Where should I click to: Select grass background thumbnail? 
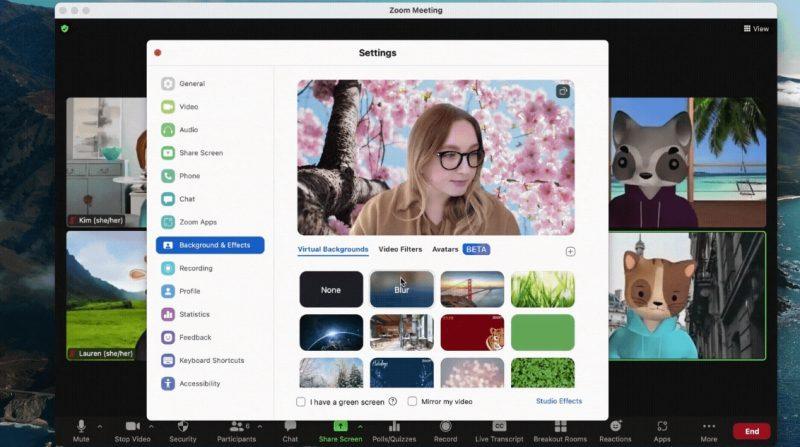tap(542, 289)
